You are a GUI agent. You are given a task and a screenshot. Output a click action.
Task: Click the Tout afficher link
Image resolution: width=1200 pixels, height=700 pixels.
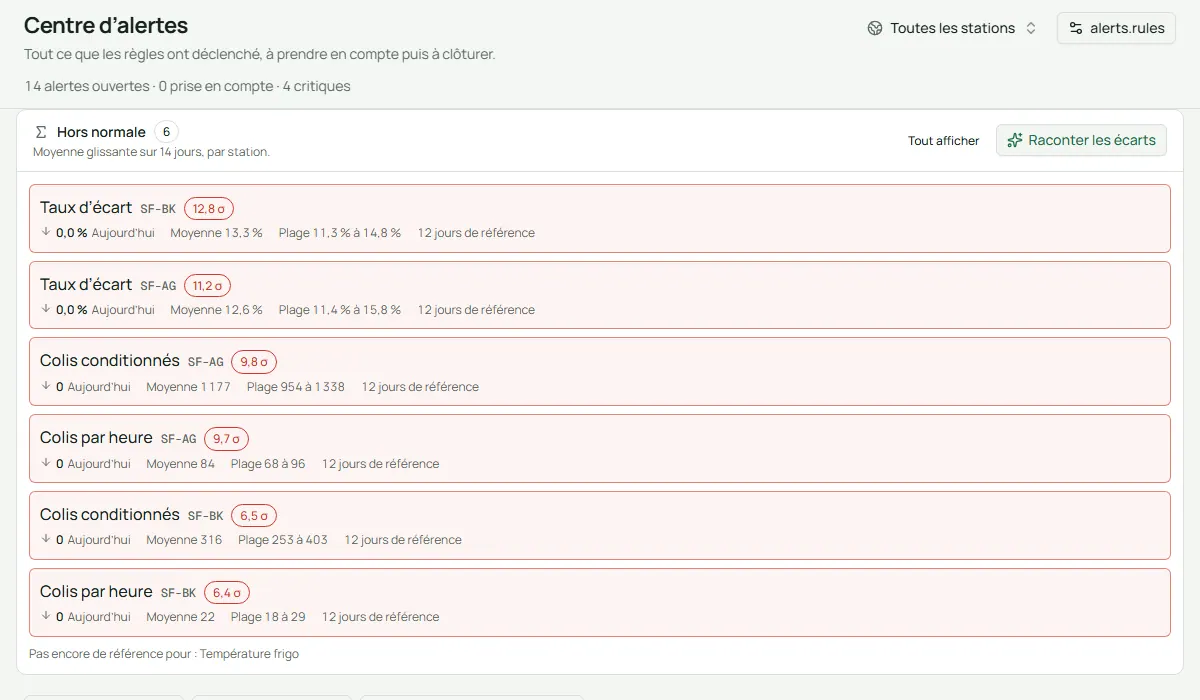(x=943, y=141)
